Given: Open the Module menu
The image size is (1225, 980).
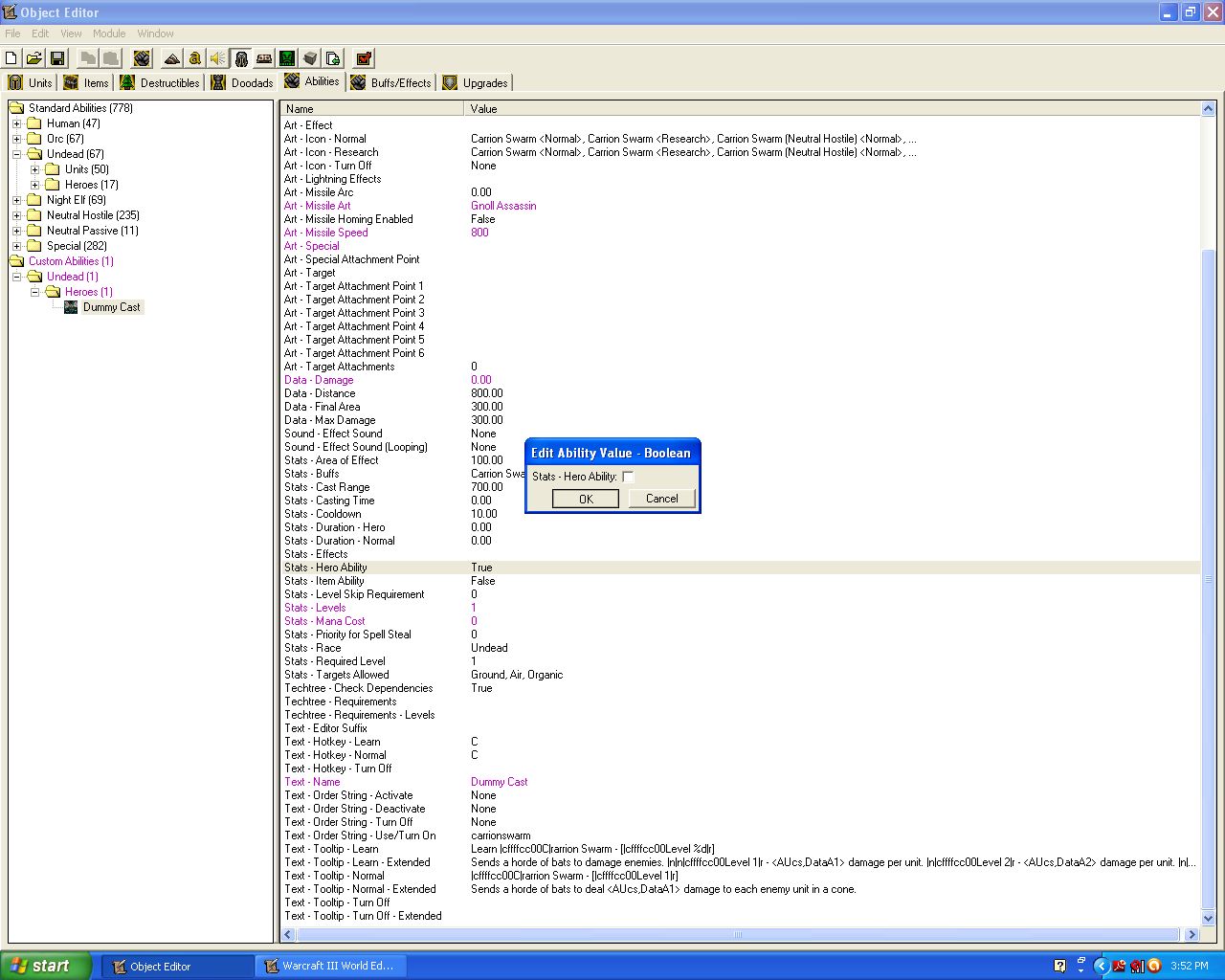Looking at the screenshot, I should 109,33.
